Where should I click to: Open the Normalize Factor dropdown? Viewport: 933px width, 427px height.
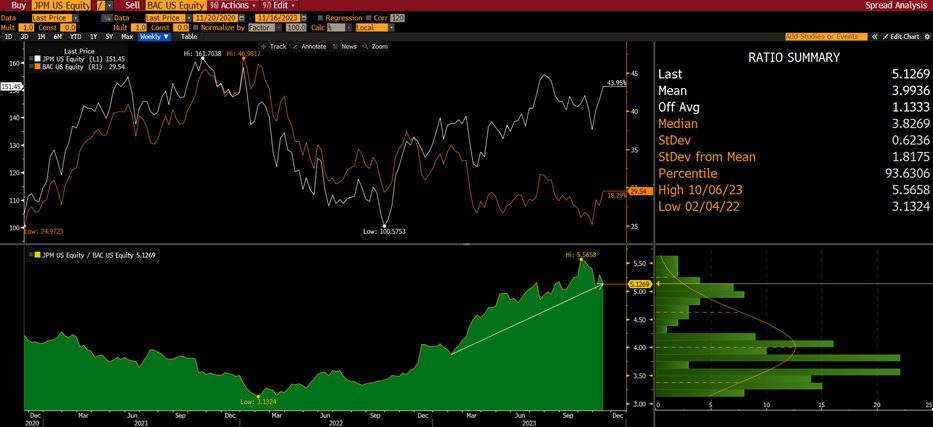point(278,27)
